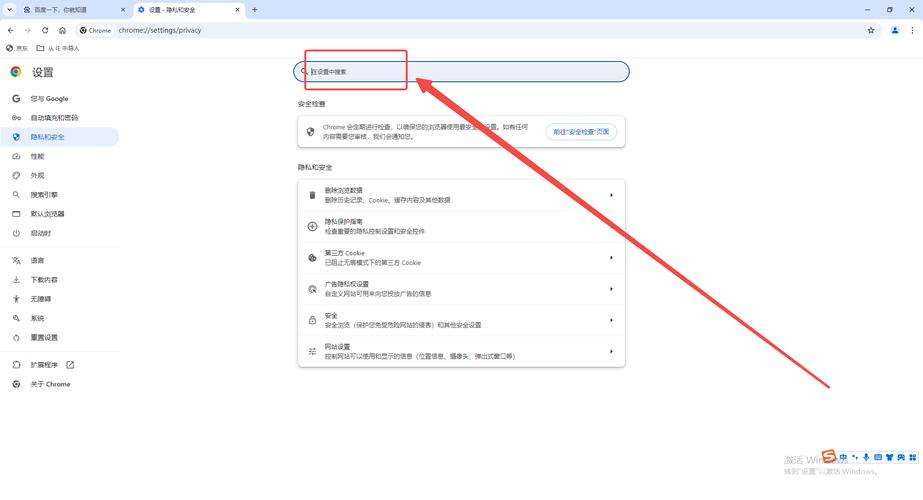Viewport: 923px width, 500px height.
Task: Expand arrow on 删除浏览数据 row
Action: 611,195
